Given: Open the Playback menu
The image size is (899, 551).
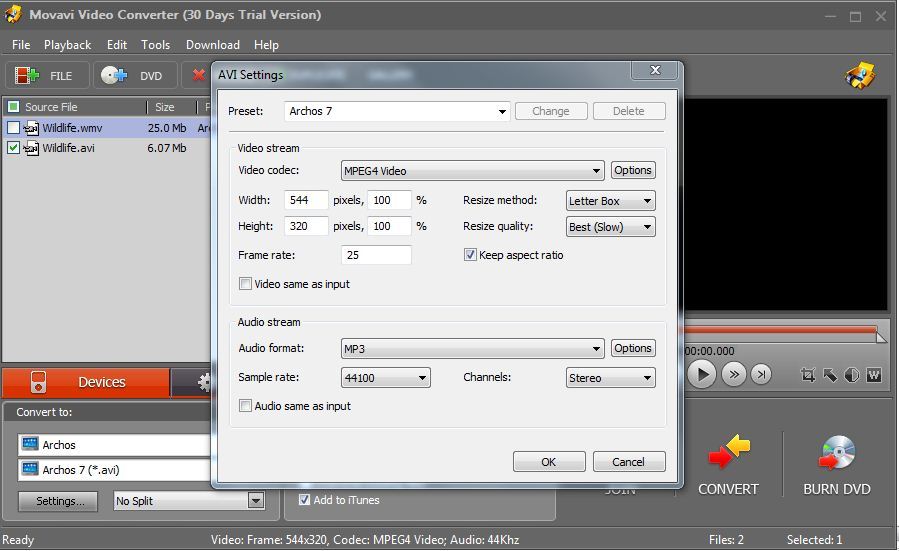Looking at the screenshot, I should [68, 45].
